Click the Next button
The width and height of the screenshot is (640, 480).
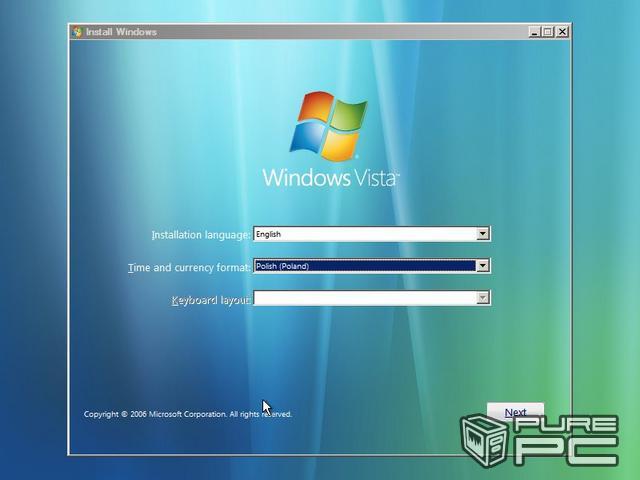click(x=515, y=412)
